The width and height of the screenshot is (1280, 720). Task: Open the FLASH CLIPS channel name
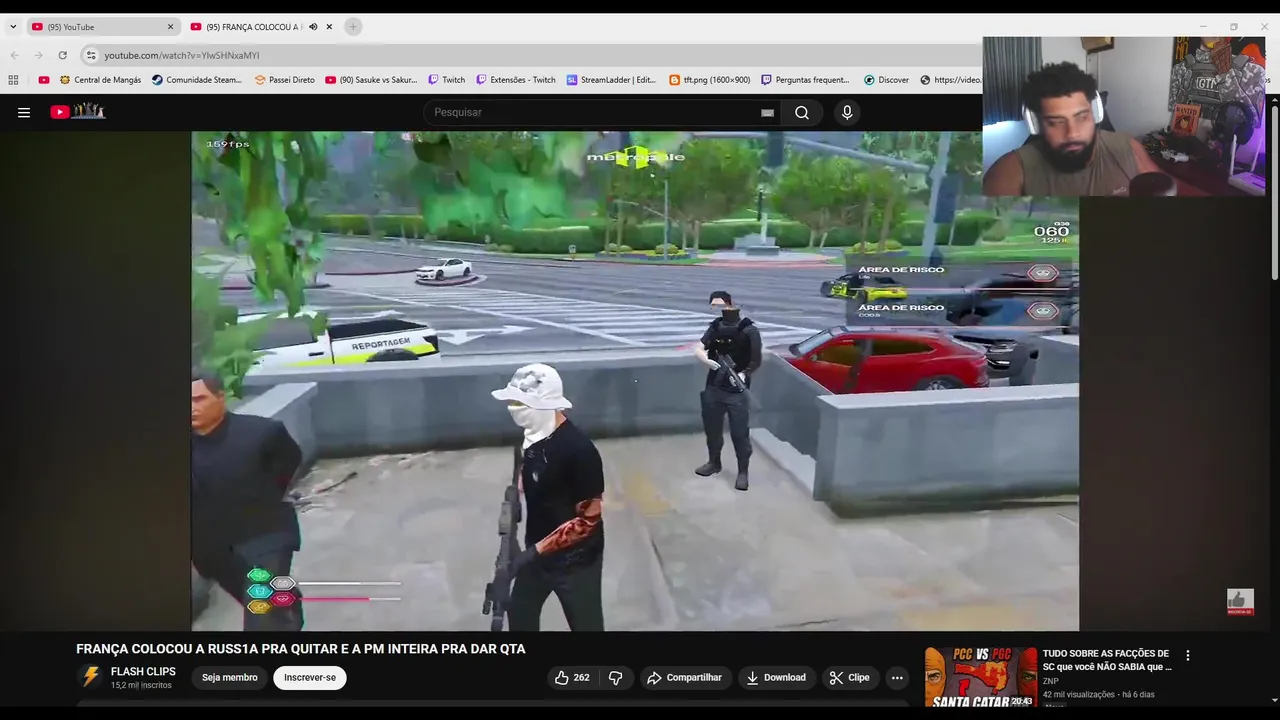[x=143, y=672]
